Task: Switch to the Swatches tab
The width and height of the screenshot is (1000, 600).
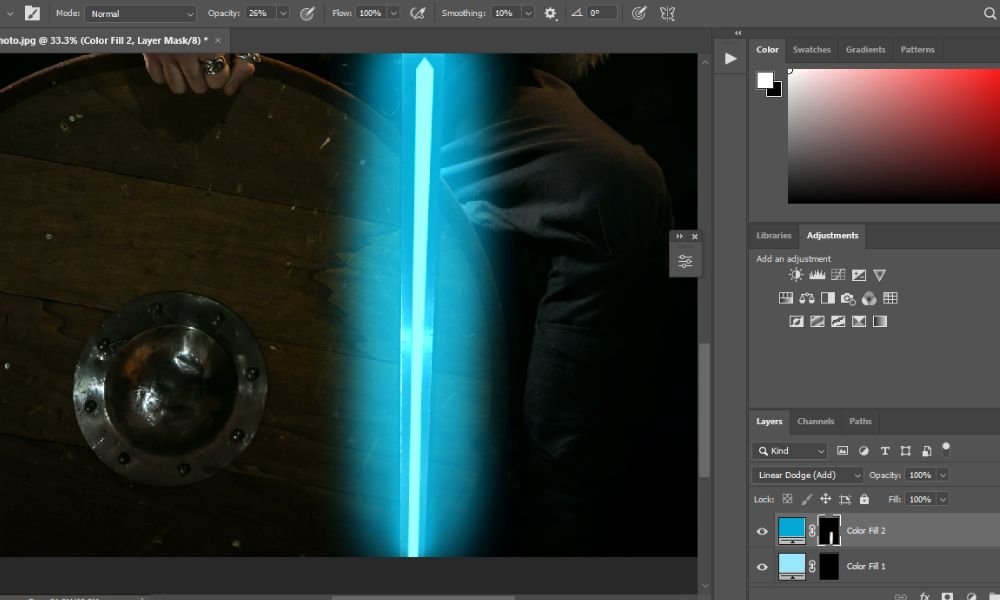Action: (811, 49)
